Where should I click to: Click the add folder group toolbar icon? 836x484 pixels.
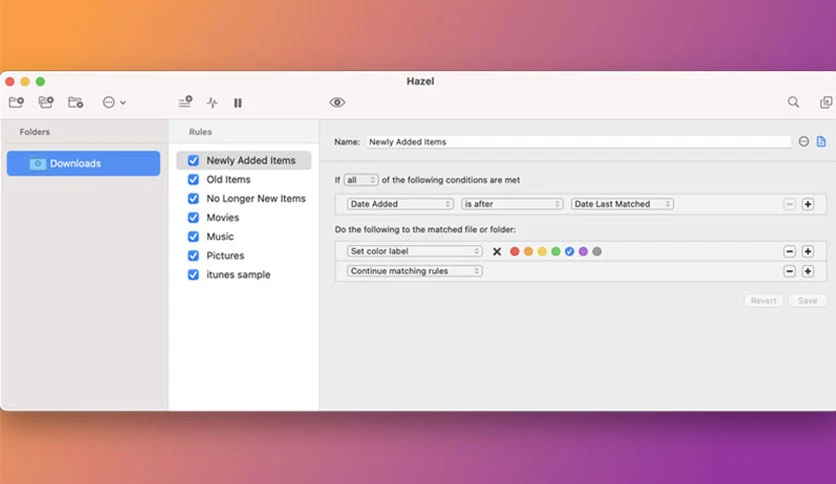46,102
